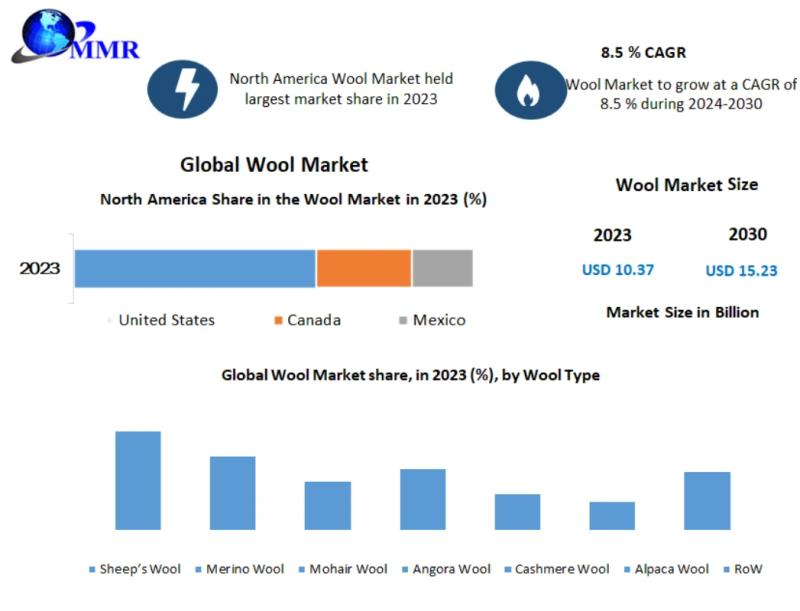Click the '8.5 % CAGR' heading
Screen dimensions: 800x611
pos(643,53)
